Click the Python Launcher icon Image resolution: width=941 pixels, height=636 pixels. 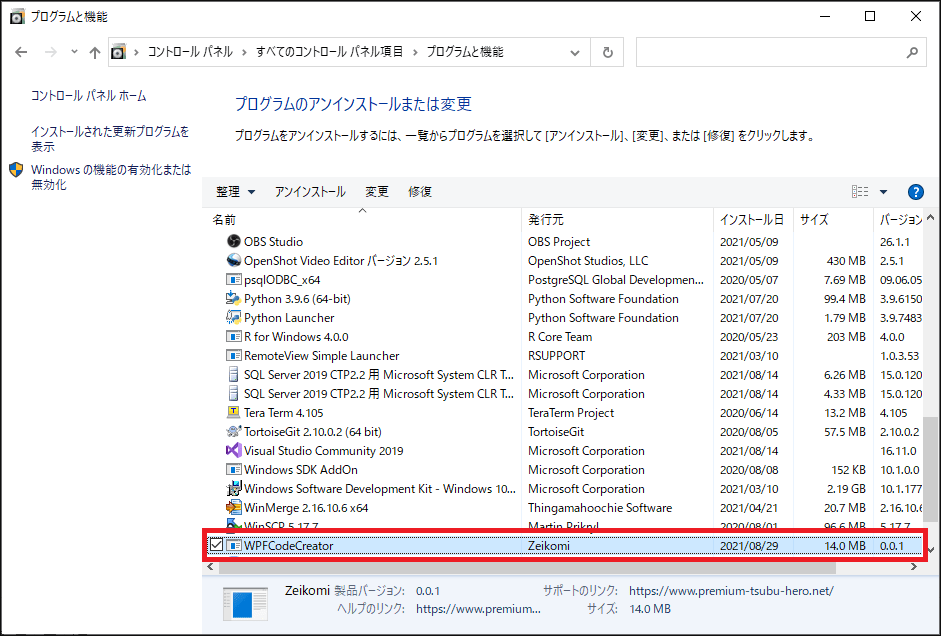pyautogui.click(x=233, y=317)
